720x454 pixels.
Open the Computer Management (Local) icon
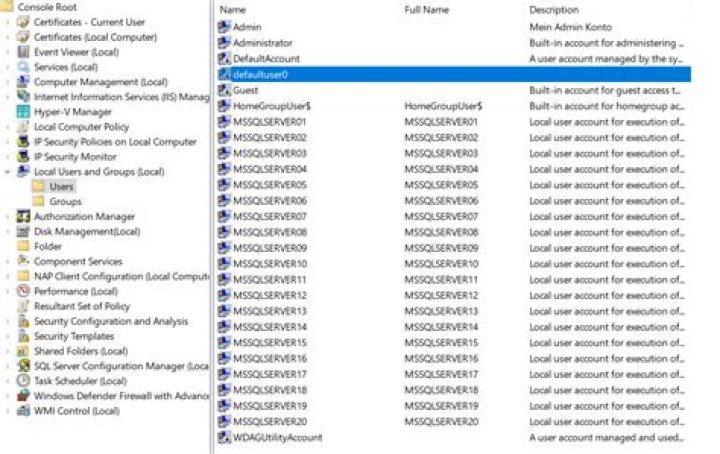[x=23, y=82]
